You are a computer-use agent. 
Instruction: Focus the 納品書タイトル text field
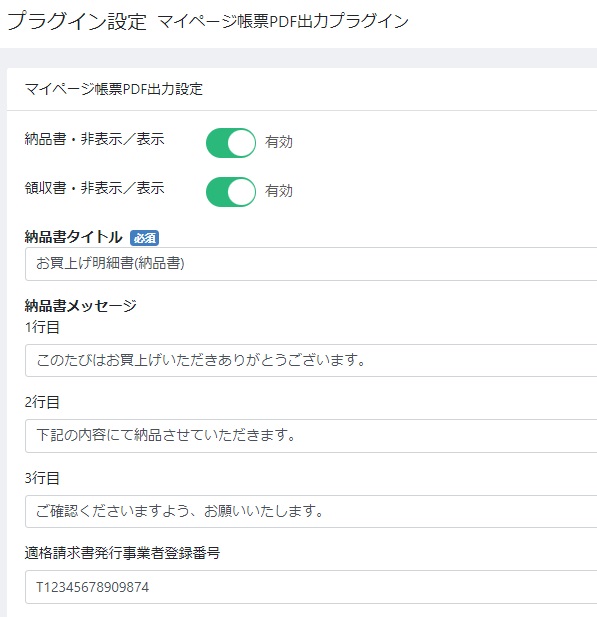tap(311, 264)
